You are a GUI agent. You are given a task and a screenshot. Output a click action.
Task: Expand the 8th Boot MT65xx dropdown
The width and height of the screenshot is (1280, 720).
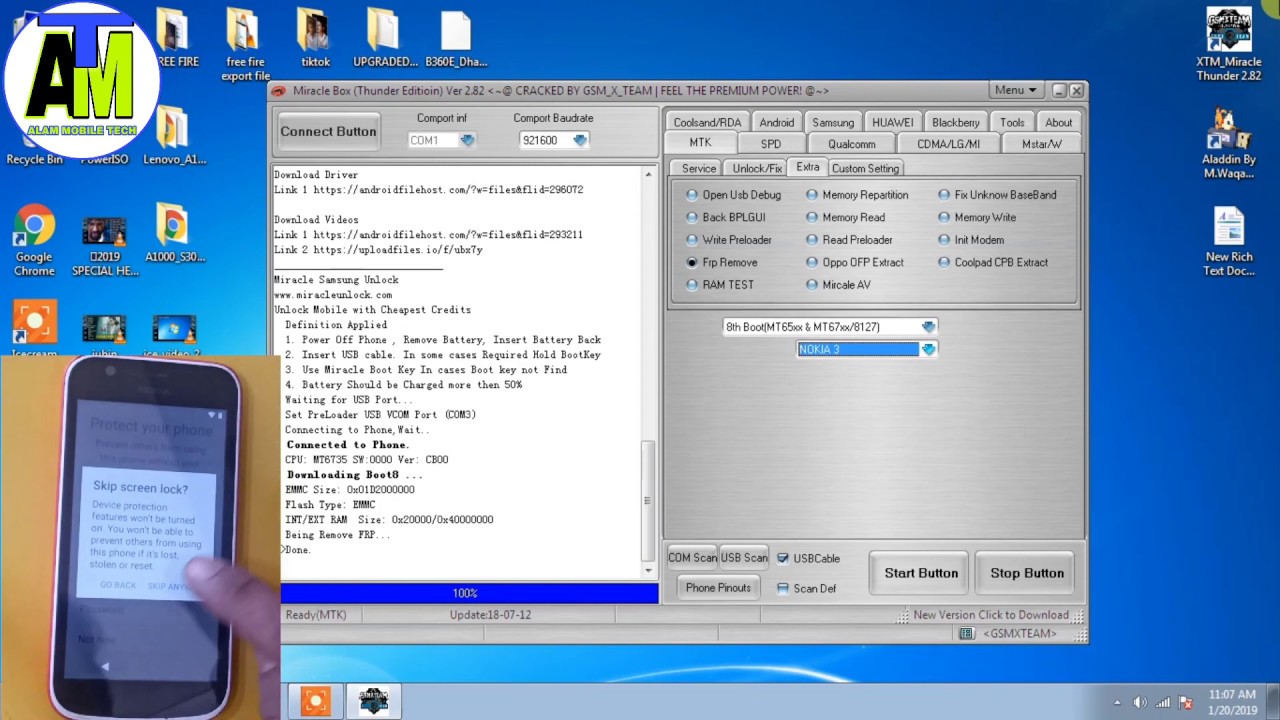click(x=929, y=327)
